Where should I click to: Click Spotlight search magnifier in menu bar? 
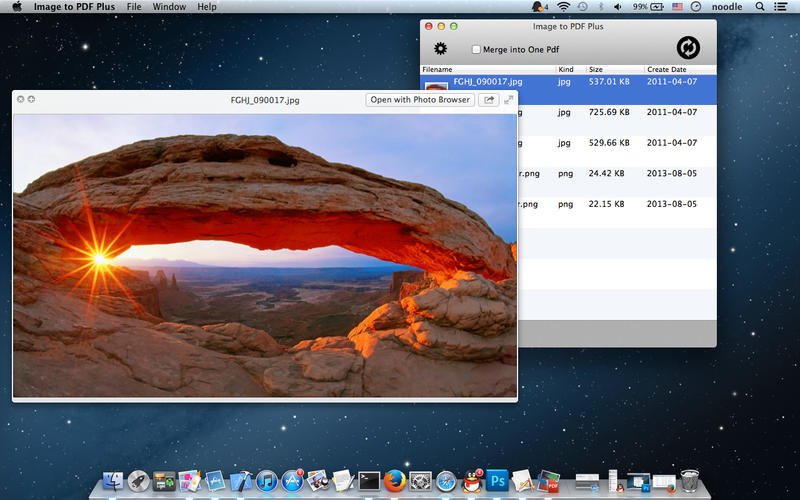pos(760,7)
